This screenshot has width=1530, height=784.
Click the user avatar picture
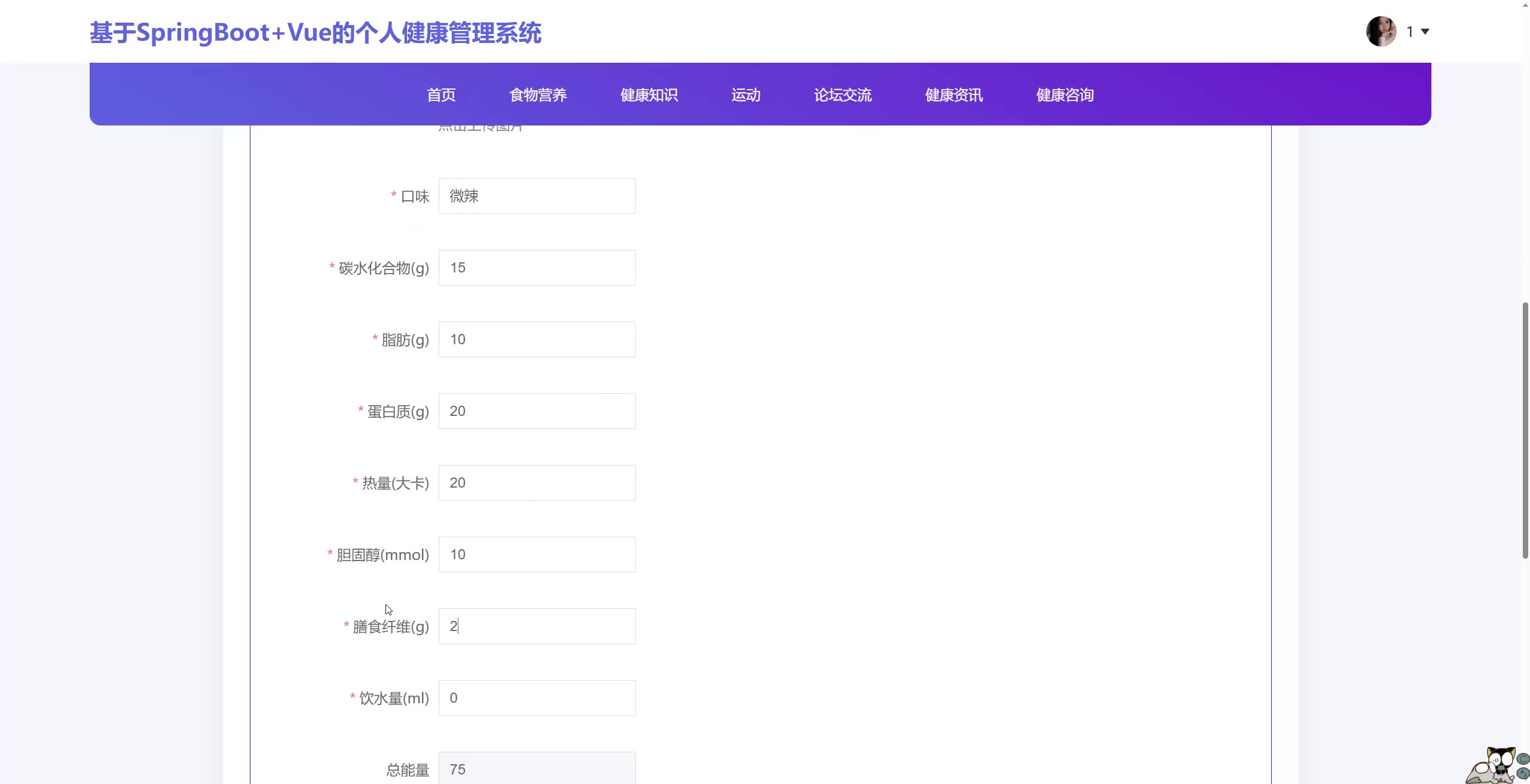1381,31
